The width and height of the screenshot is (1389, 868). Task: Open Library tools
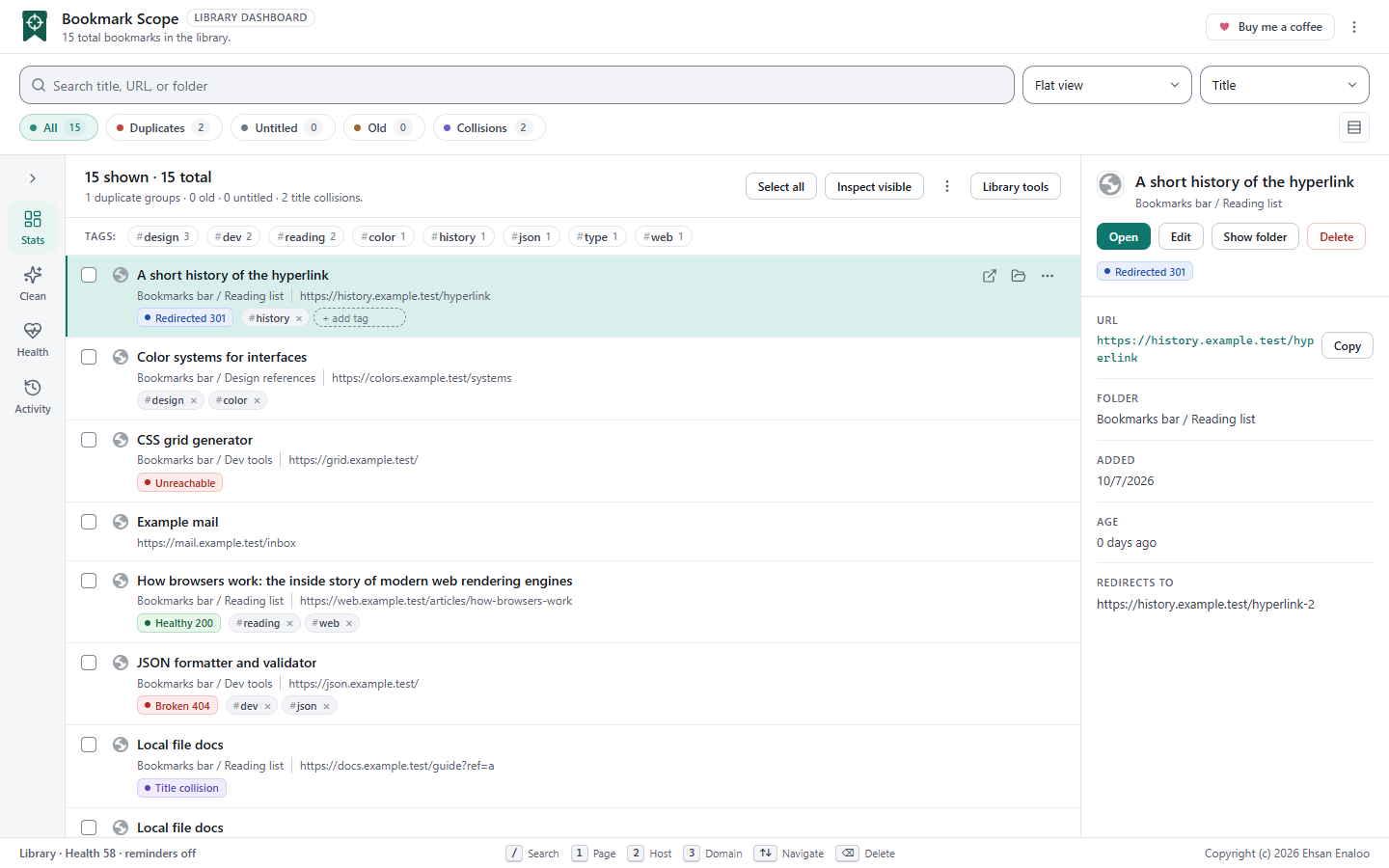pos(1016,186)
